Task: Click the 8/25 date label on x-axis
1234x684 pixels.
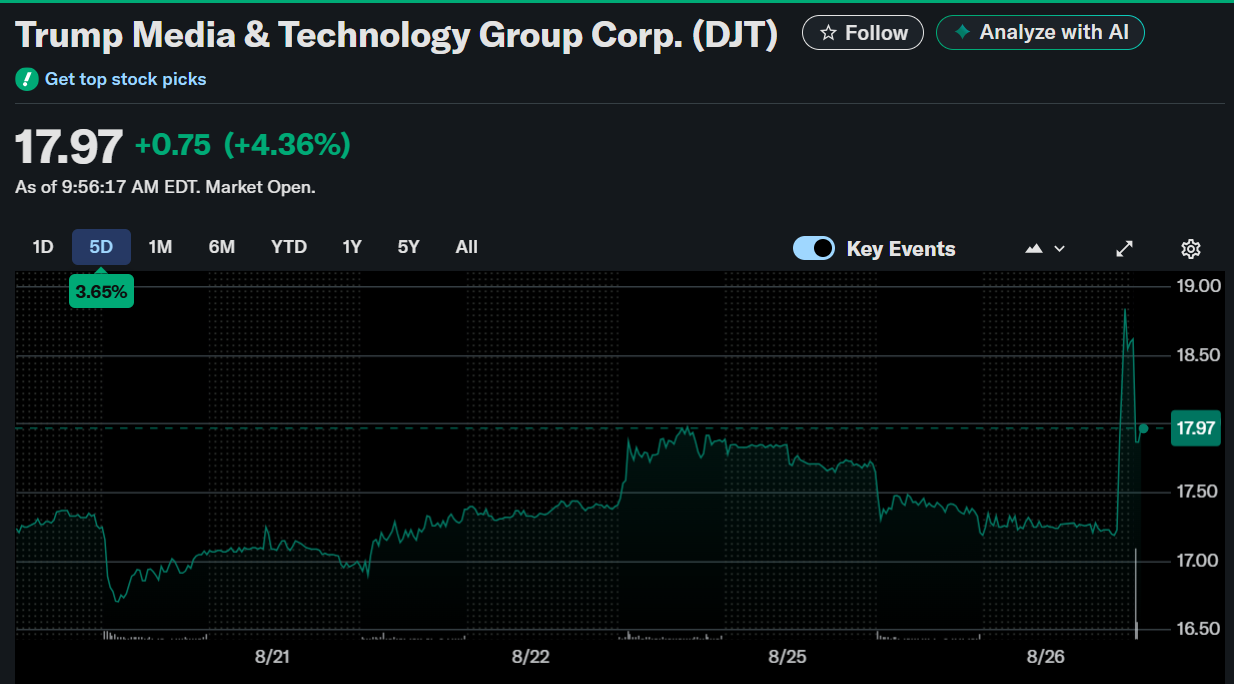Action: coord(788,657)
